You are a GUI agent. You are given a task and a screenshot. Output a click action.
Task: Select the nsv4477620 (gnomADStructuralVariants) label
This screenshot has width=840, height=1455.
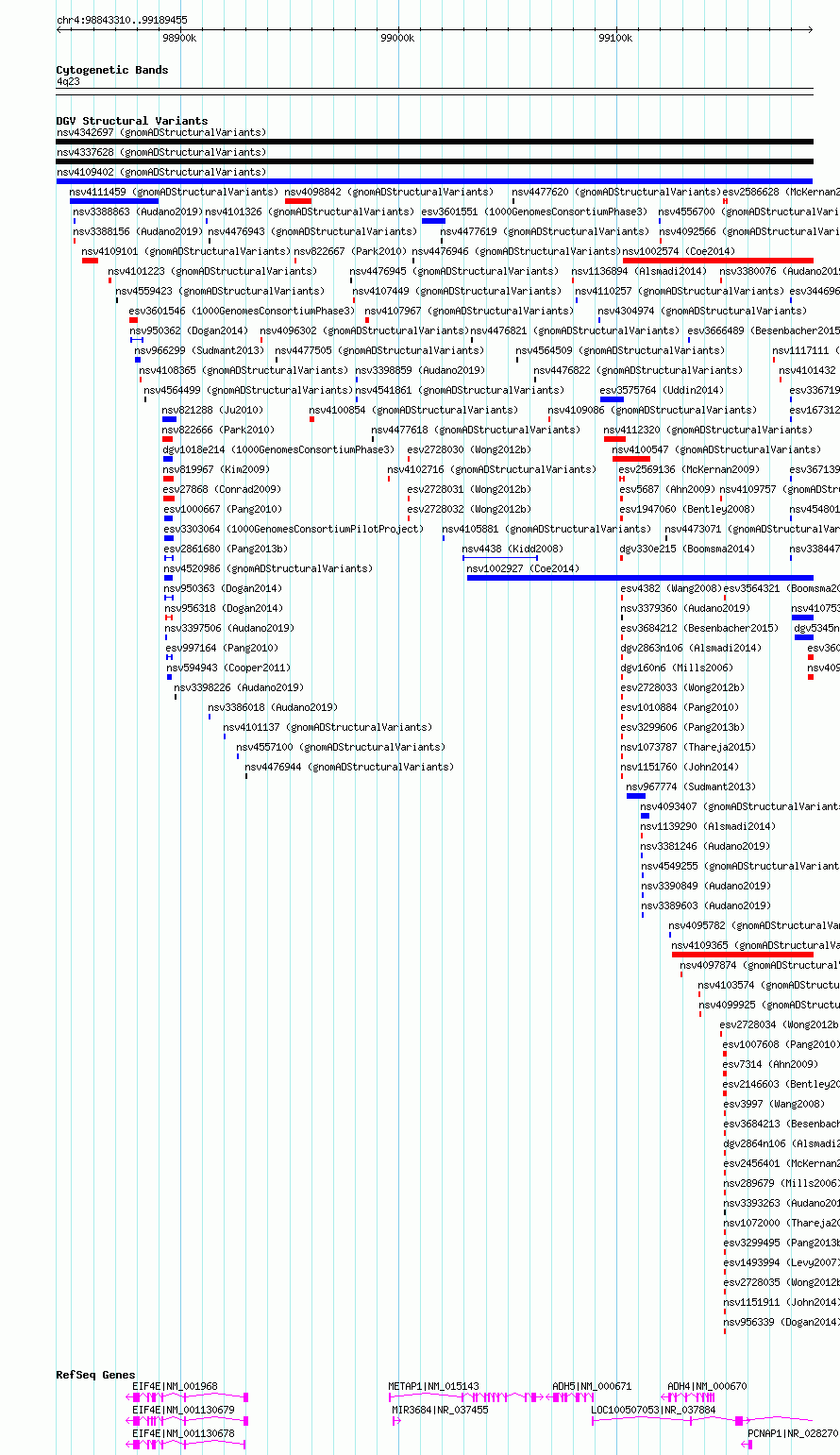[x=616, y=192]
